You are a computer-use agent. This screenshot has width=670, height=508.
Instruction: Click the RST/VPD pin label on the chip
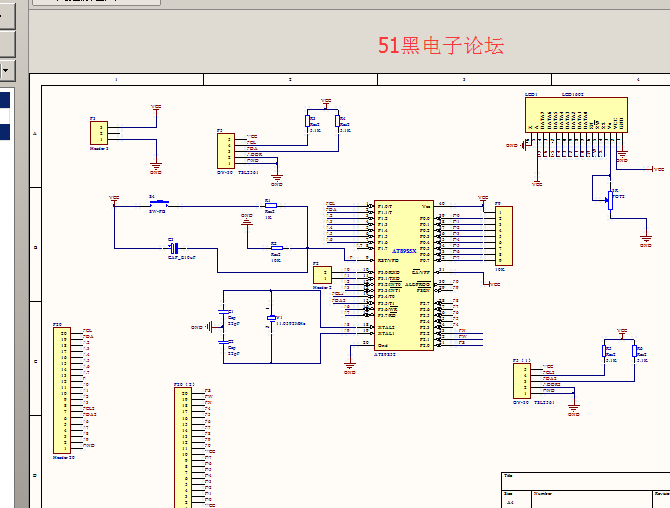click(388, 260)
